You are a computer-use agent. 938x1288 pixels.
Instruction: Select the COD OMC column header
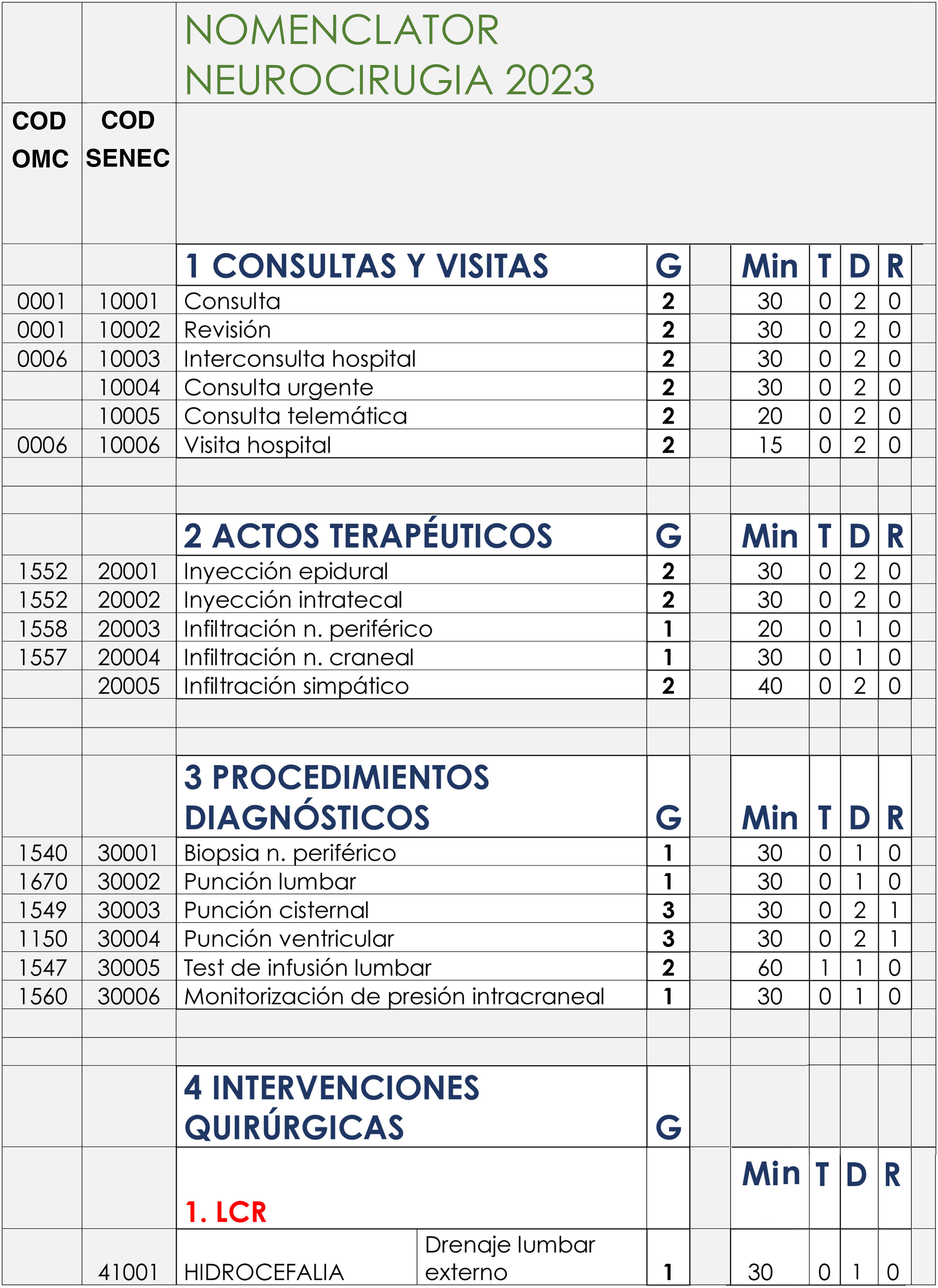(40, 140)
